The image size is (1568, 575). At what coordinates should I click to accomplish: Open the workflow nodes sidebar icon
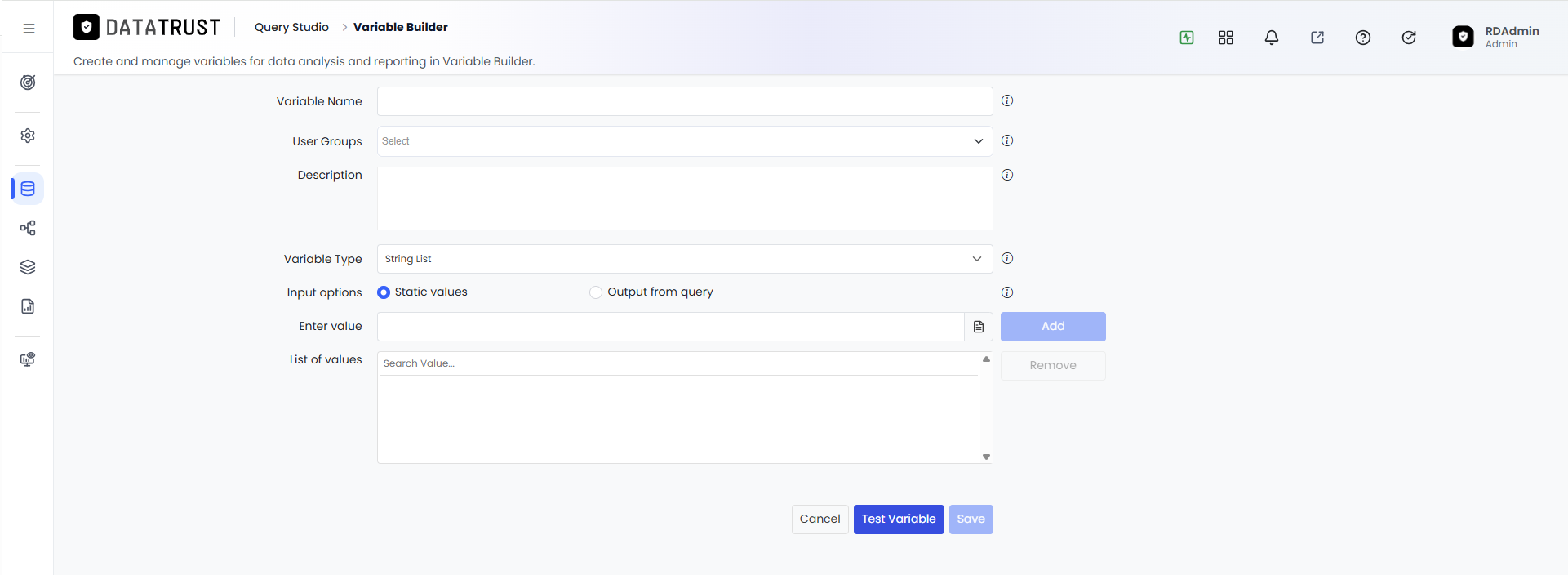tap(28, 228)
